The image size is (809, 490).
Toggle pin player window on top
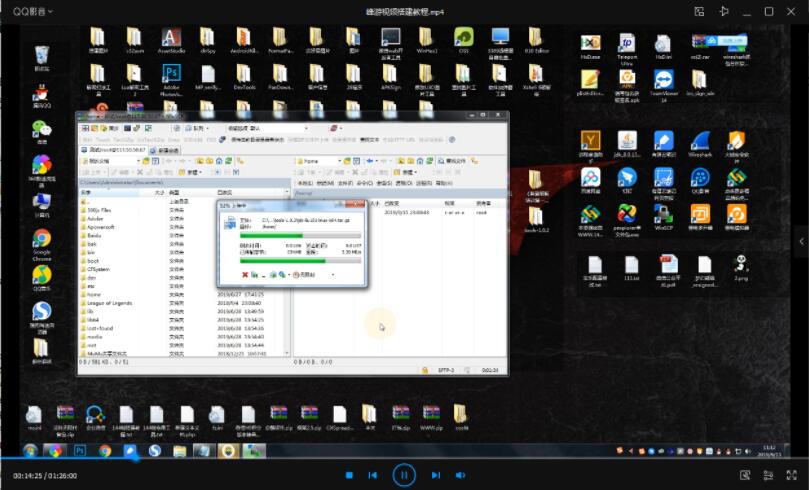tap(724, 11)
